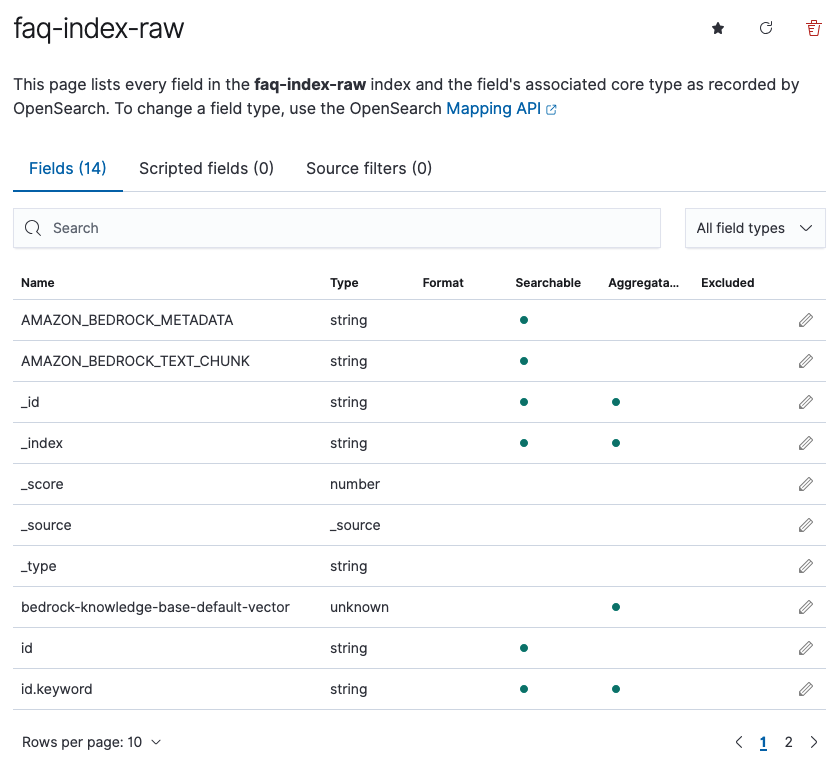Edit the AMAZON_BEDROCK_METADATA field pencil icon

coord(806,320)
